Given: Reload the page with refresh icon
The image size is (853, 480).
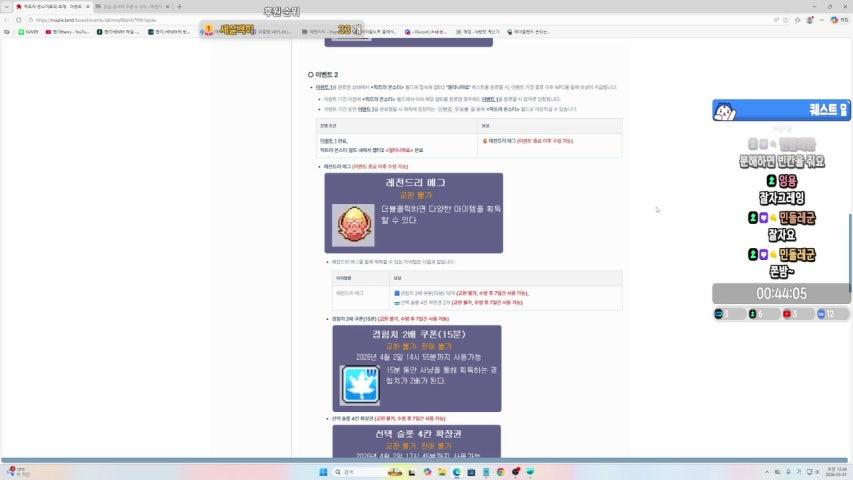Looking at the screenshot, I should 18,20.
